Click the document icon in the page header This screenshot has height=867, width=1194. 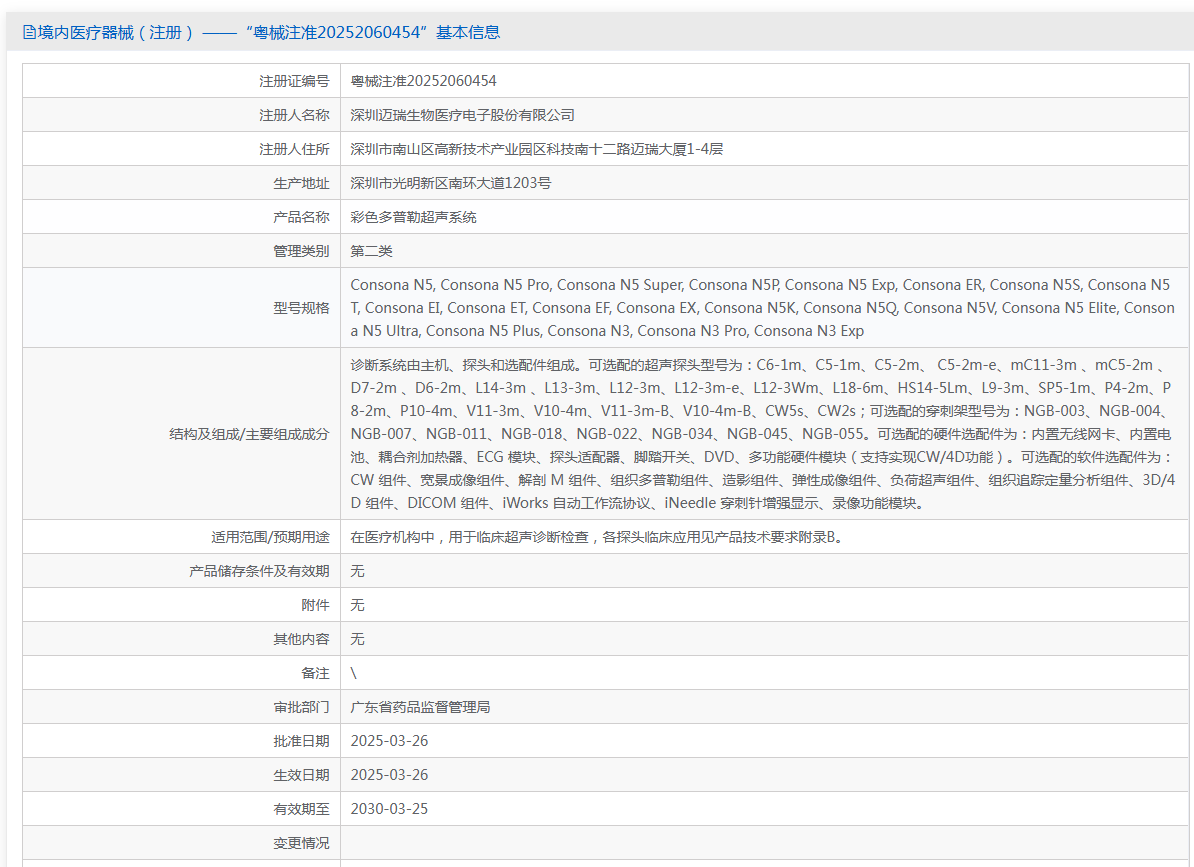tap(29, 32)
